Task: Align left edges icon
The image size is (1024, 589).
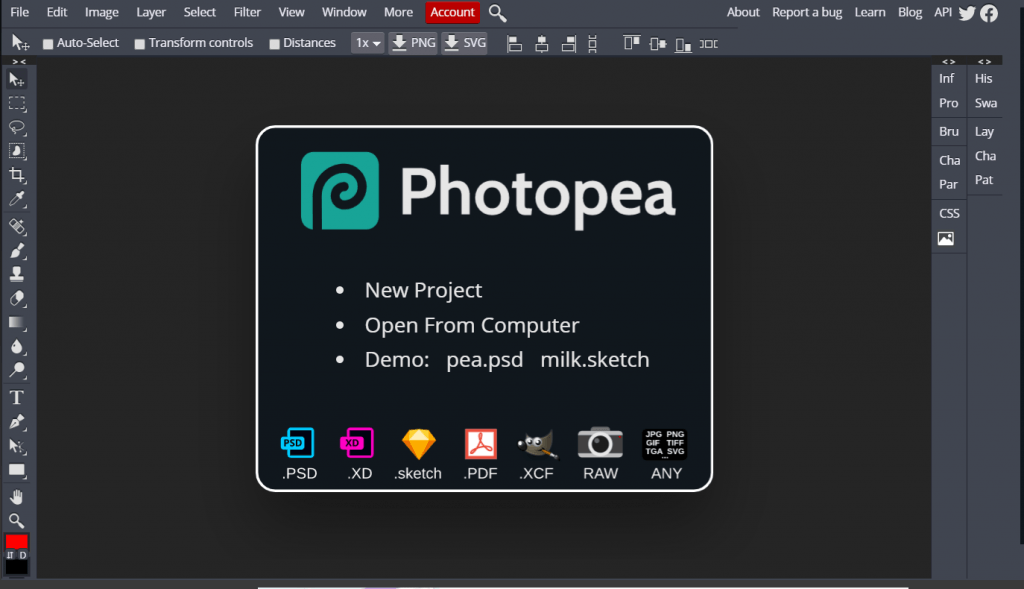Action: pyautogui.click(x=515, y=44)
